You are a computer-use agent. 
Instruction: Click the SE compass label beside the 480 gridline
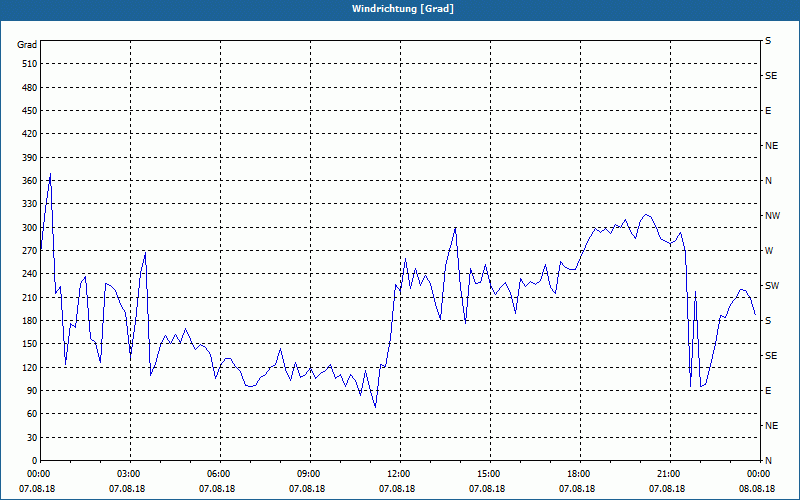771,76
